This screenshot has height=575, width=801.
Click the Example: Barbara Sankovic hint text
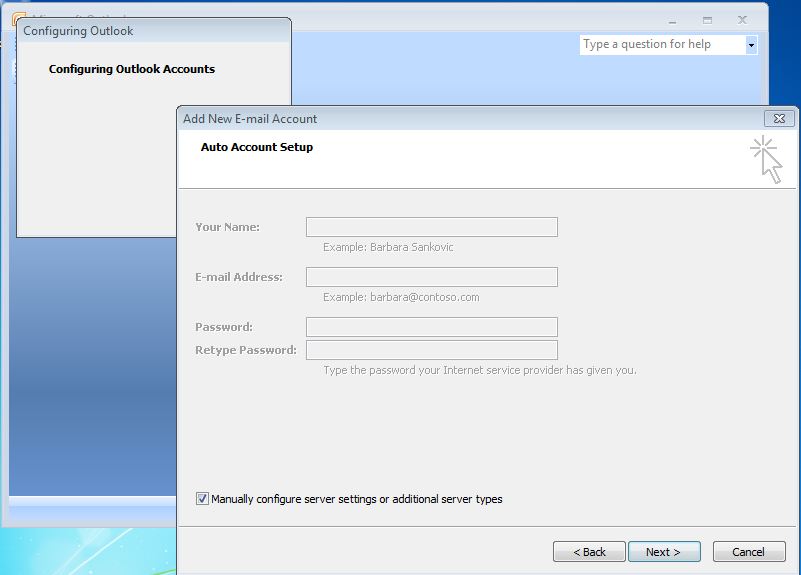click(x=388, y=247)
